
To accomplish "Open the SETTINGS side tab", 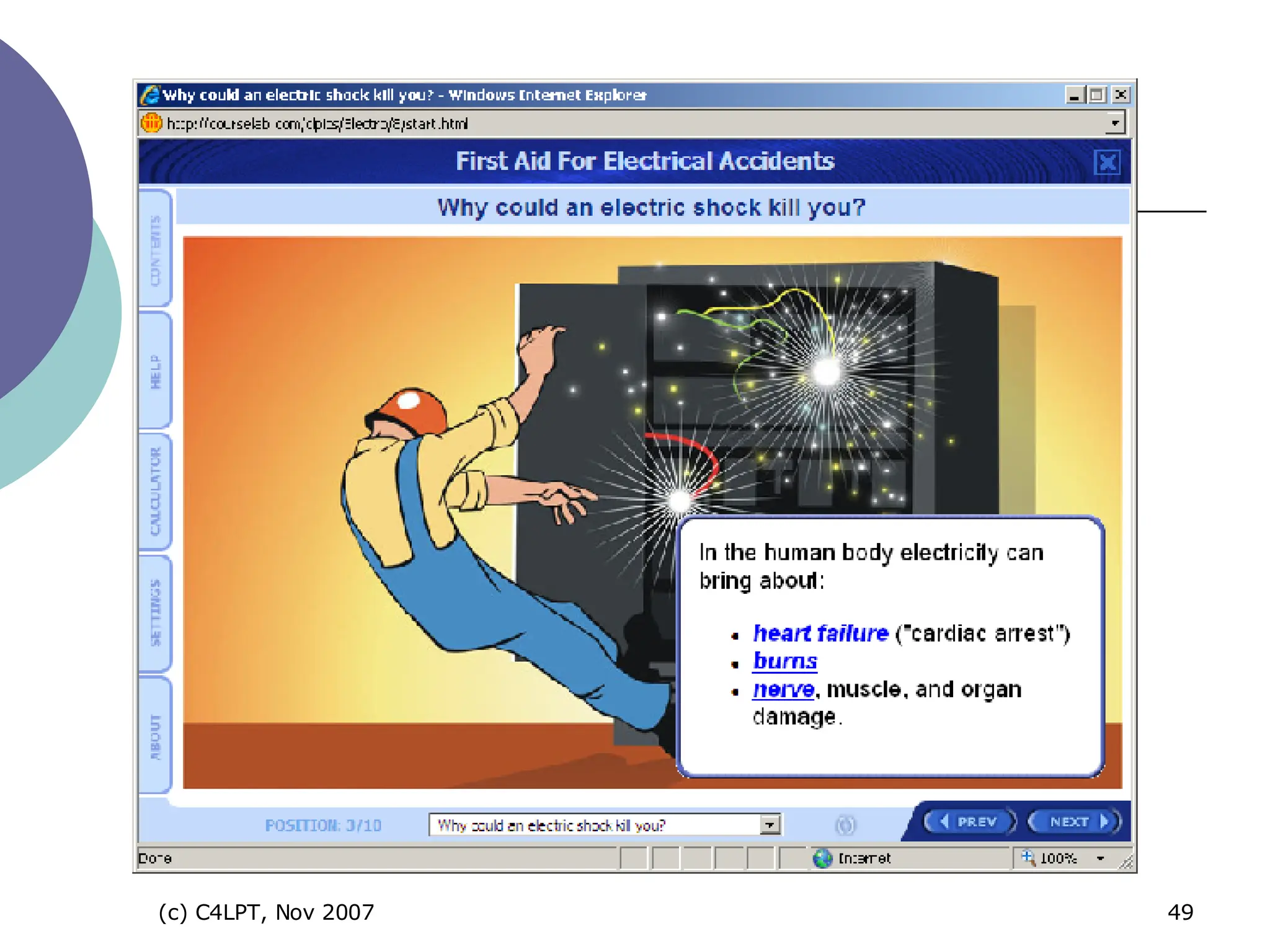I will coord(155,613).
